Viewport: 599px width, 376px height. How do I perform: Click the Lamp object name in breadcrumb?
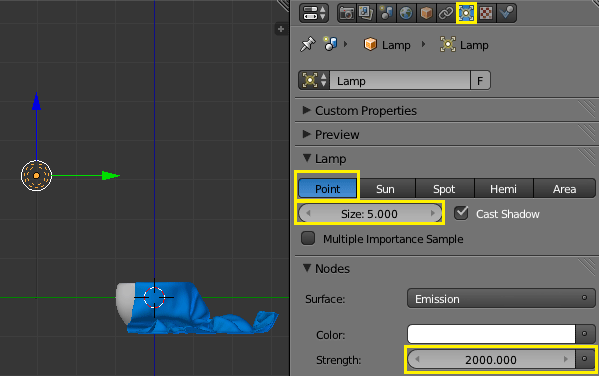pos(396,45)
